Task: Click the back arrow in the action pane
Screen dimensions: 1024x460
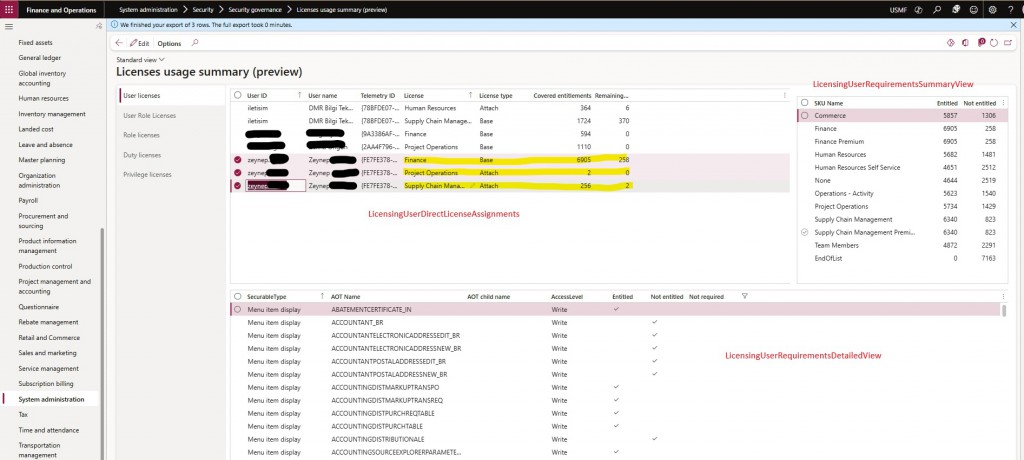Action: (119, 43)
